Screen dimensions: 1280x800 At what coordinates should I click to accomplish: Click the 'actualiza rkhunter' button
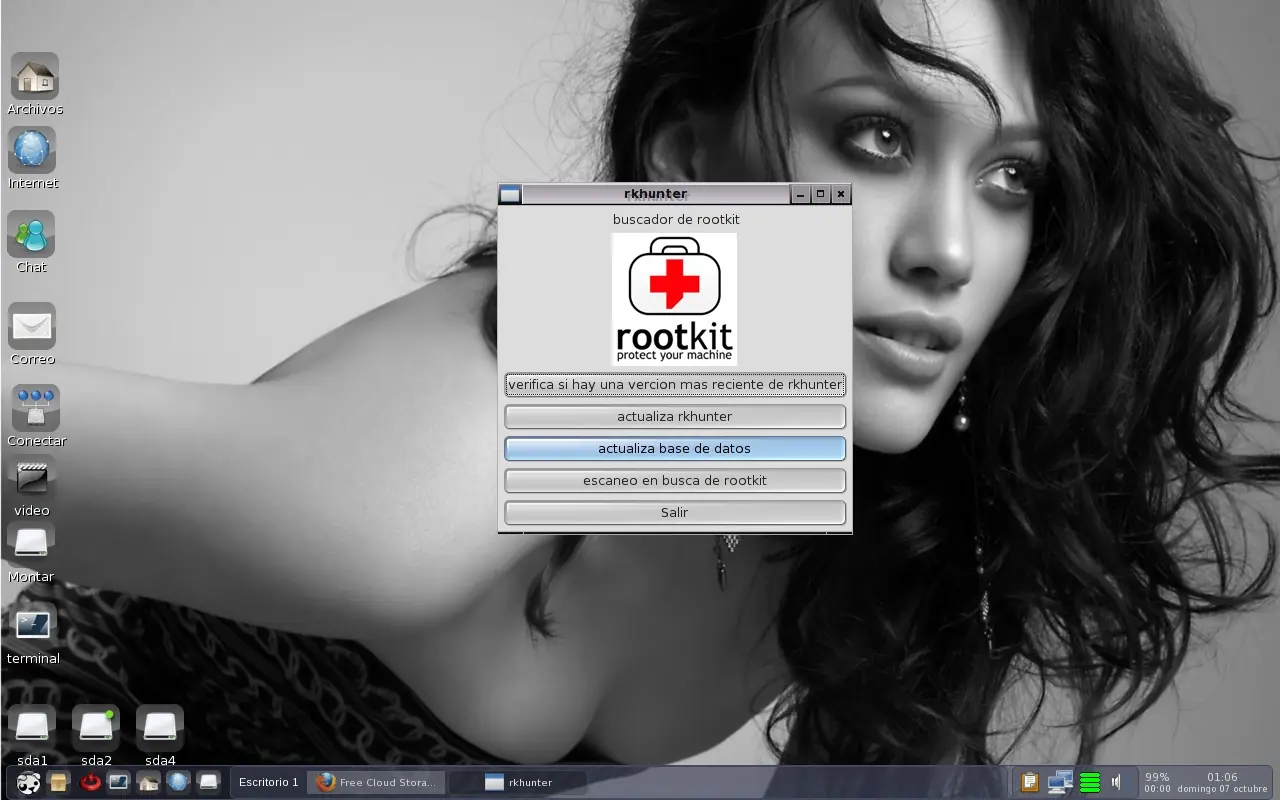coord(675,417)
